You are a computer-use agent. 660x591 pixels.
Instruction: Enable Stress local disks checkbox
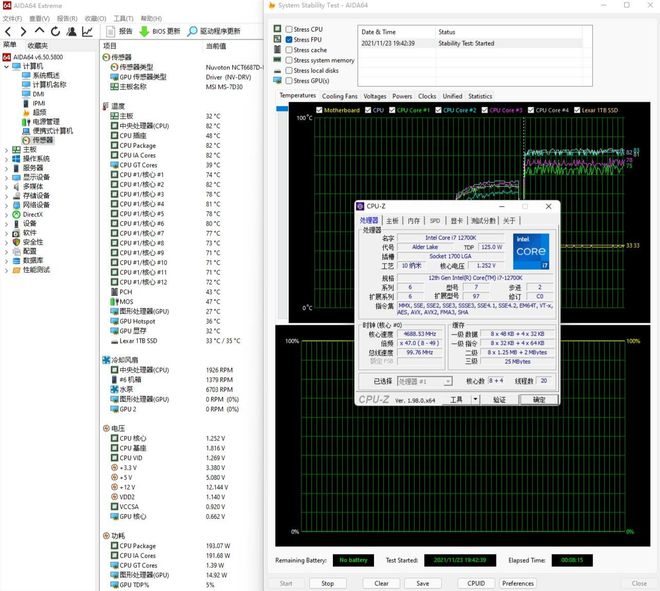click(289, 70)
